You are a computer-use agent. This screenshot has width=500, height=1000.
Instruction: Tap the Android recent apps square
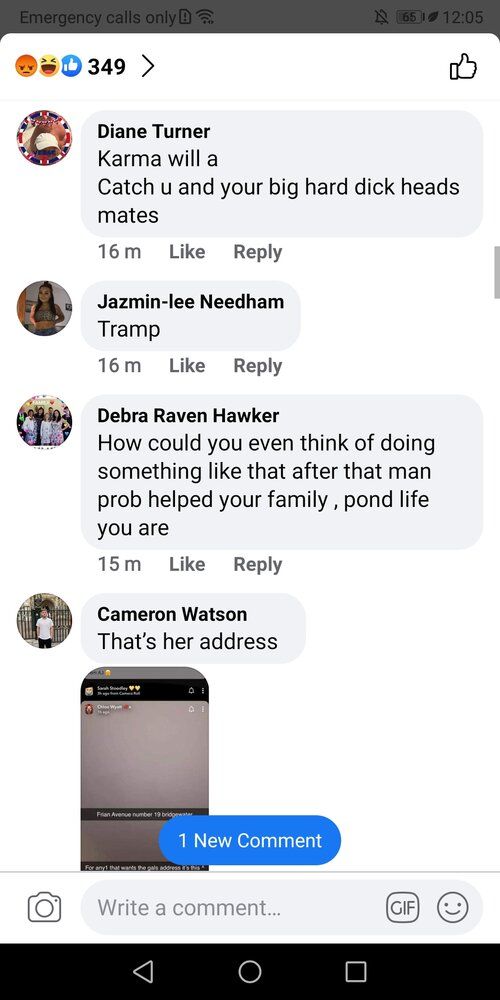click(x=356, y=971)
